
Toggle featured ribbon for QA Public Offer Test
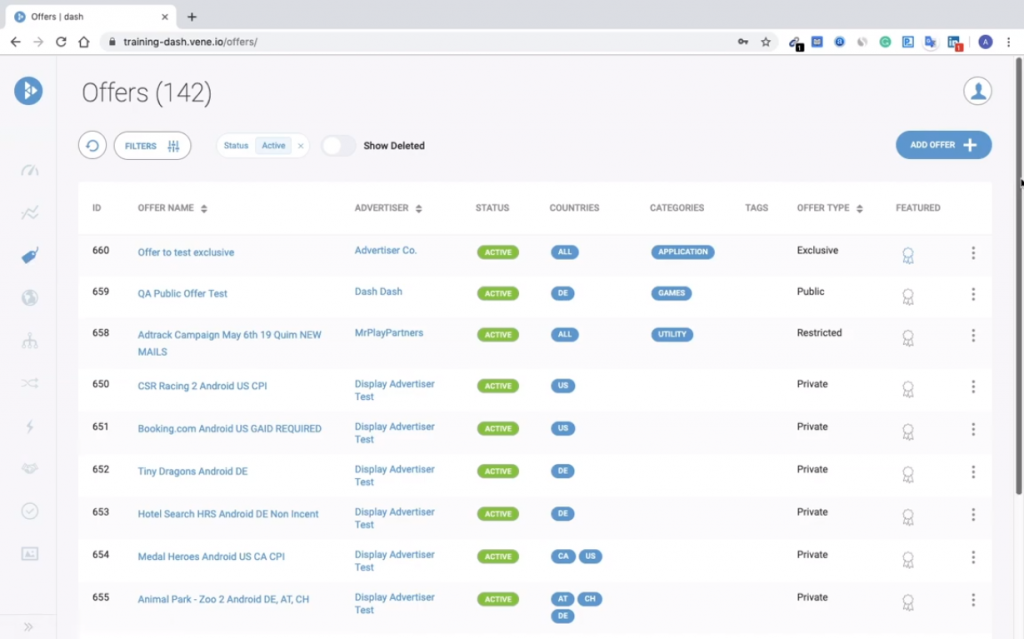(x=907, y=297)
